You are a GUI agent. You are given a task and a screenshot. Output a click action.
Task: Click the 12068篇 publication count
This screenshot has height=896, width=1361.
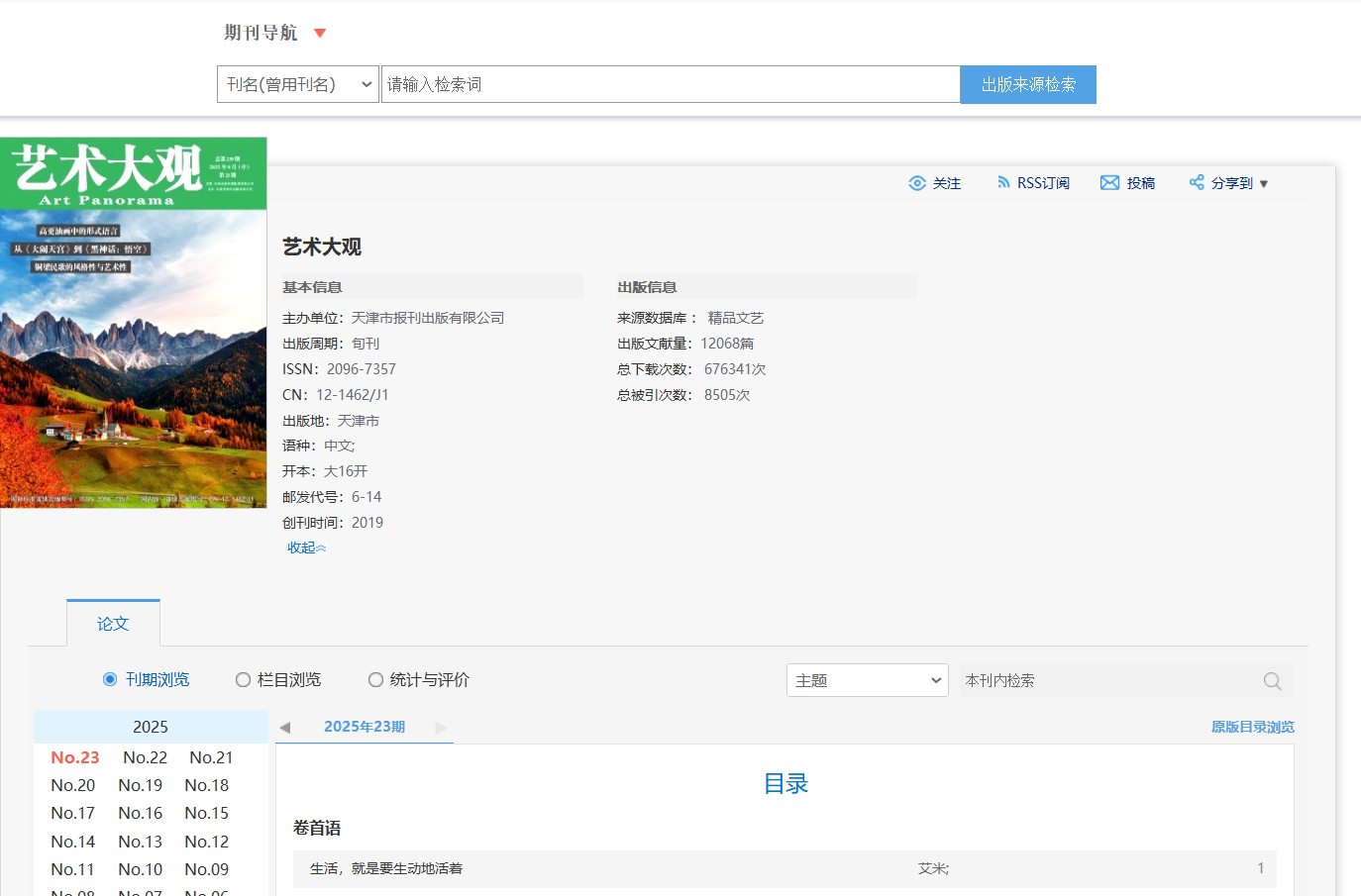tap(727, 344)
